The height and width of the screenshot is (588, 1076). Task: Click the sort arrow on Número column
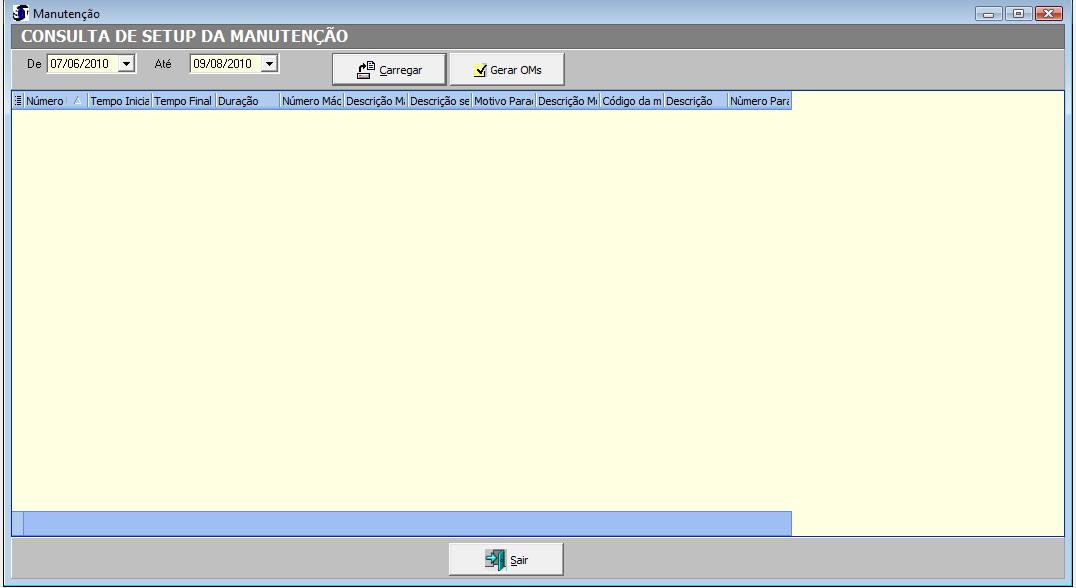point(78,101)
